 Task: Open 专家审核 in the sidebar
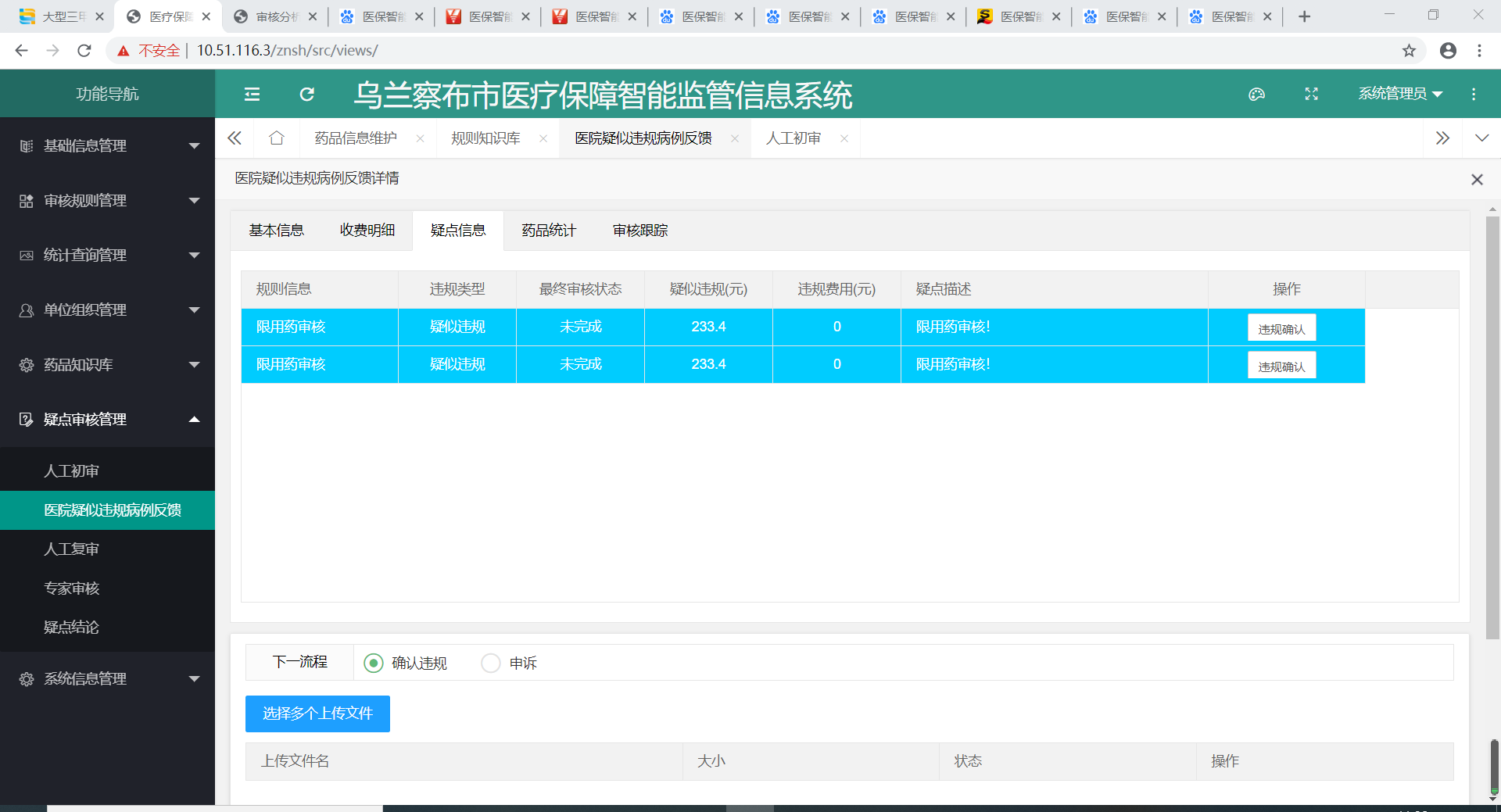pos(107,588)
